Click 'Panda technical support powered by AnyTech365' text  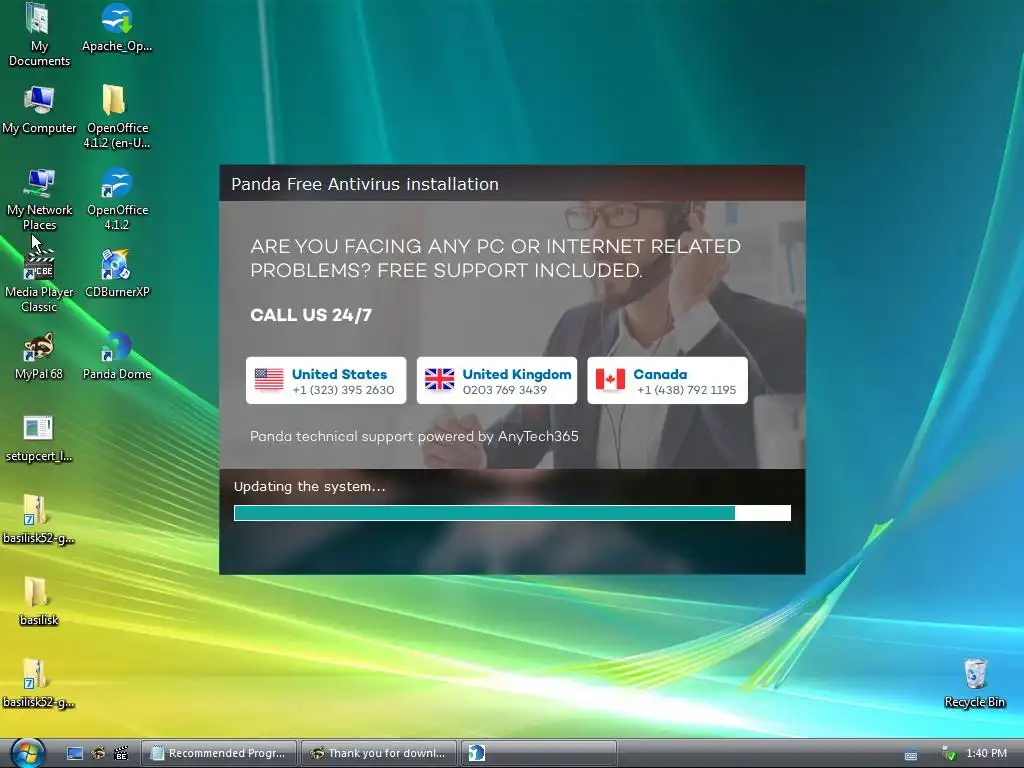[x=414, y=436]
